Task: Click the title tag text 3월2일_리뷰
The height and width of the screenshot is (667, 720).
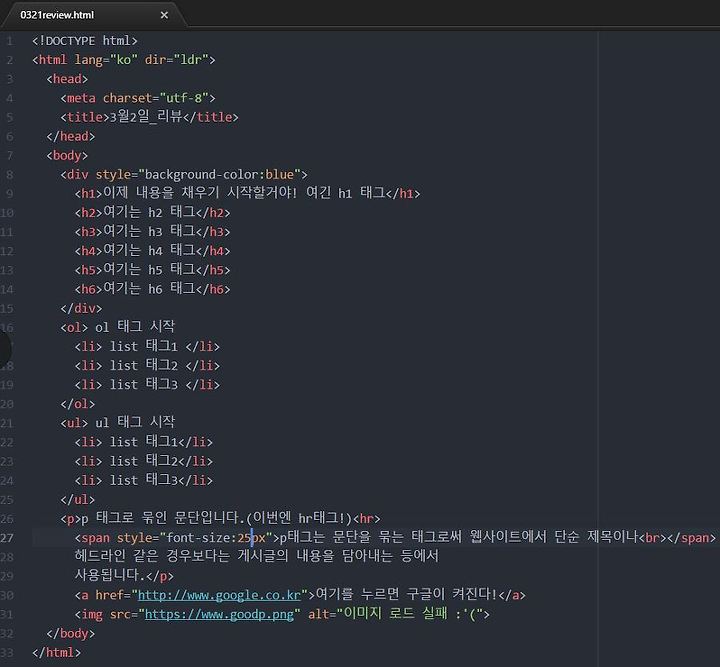Action: click(x=146, y=117)
